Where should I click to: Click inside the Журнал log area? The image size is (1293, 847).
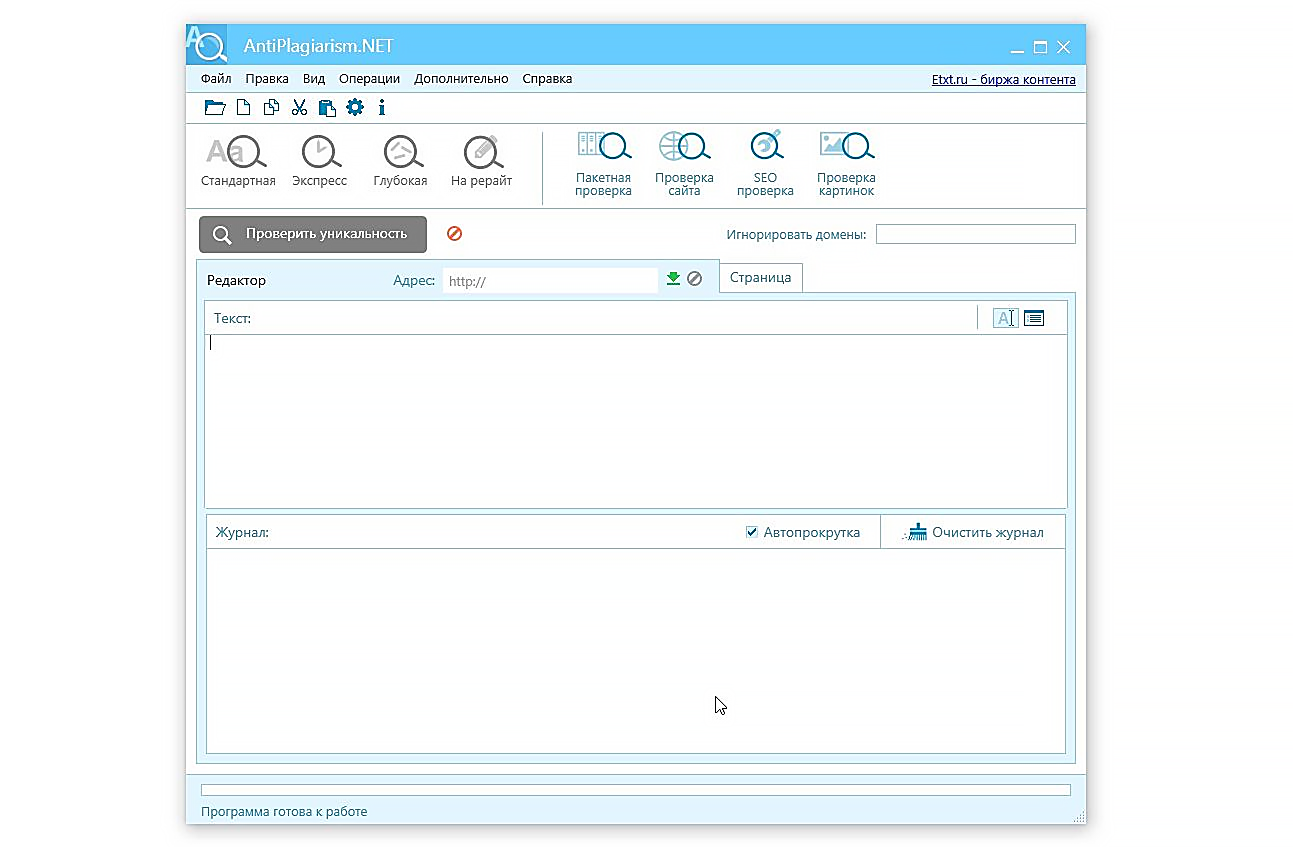pyautogui.click(x=636, y=650)
